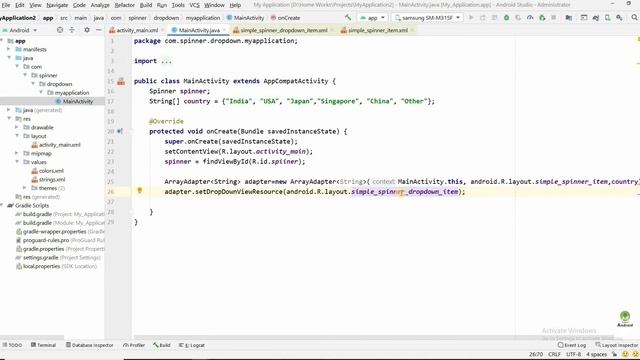Expand the 'themes (2)' folder arrow
The width and height of the screenshot is (640, 360).
tap(24, 188)
